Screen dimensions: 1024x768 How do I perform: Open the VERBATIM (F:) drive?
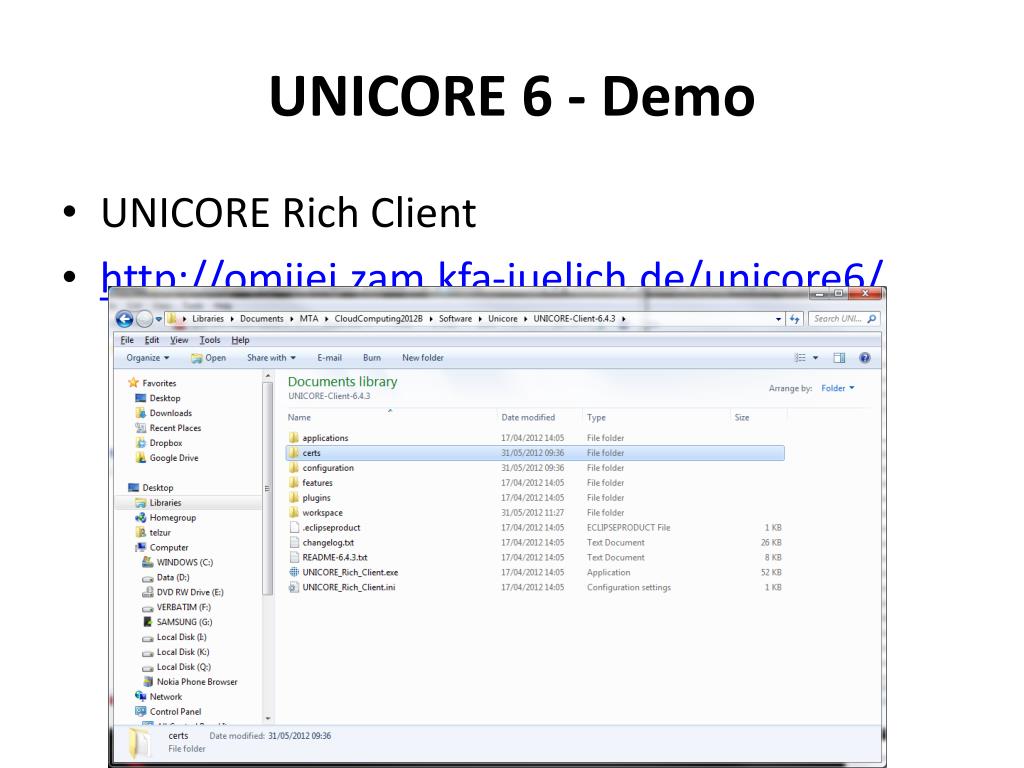pyautogui.click(x=184, y=608)
